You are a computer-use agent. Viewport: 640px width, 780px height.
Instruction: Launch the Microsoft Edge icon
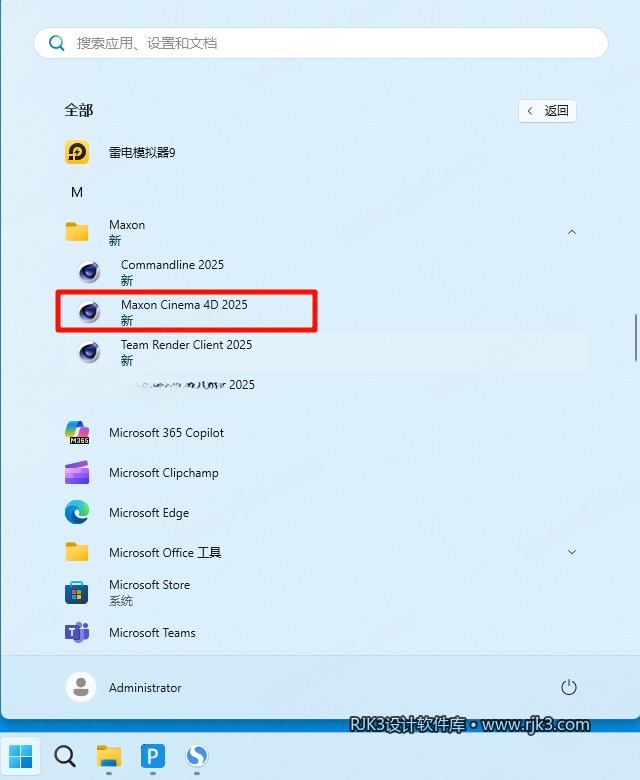(77, 512)
